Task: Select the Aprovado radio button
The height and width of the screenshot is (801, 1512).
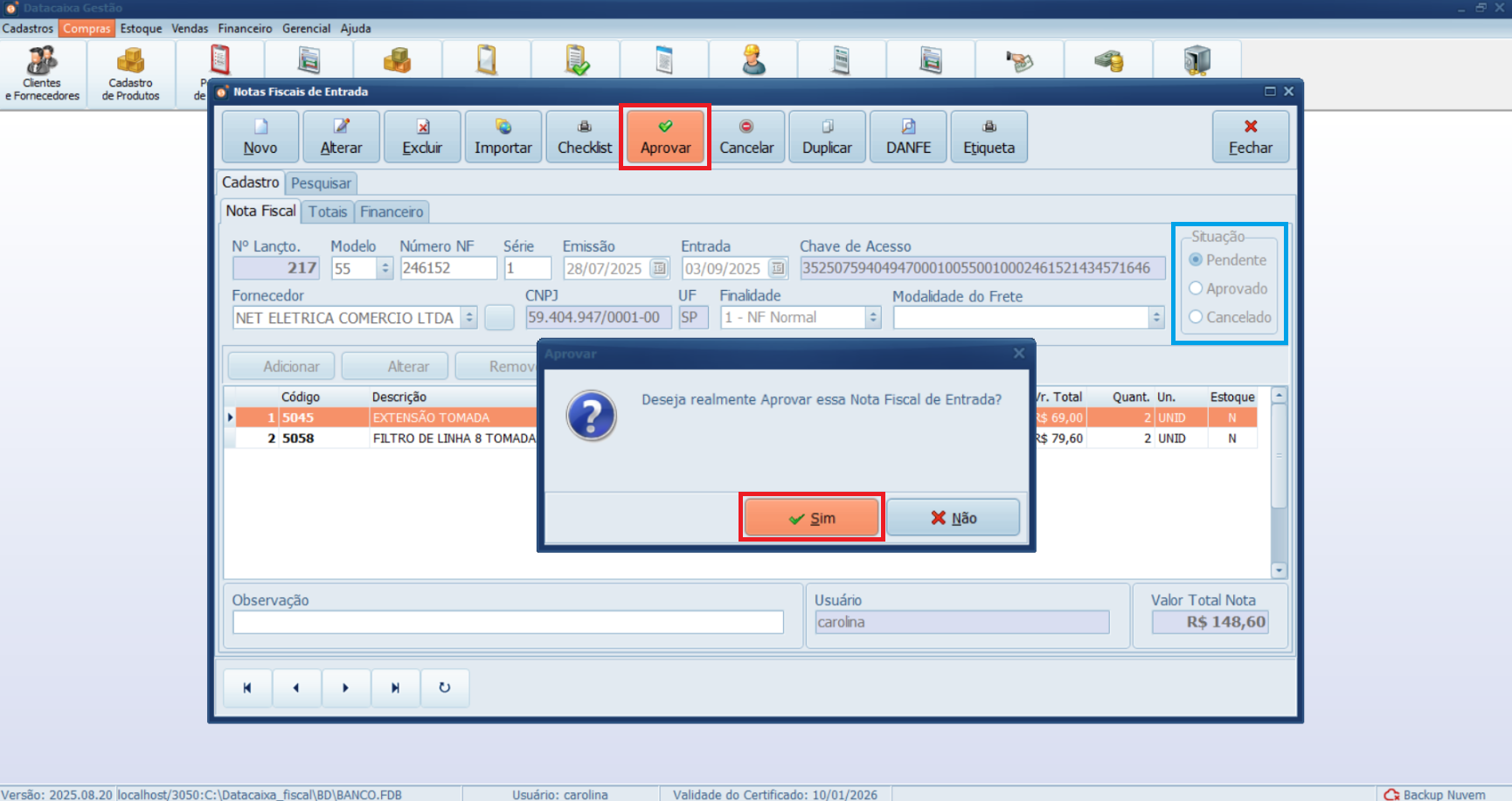Action: [1196, 288]
